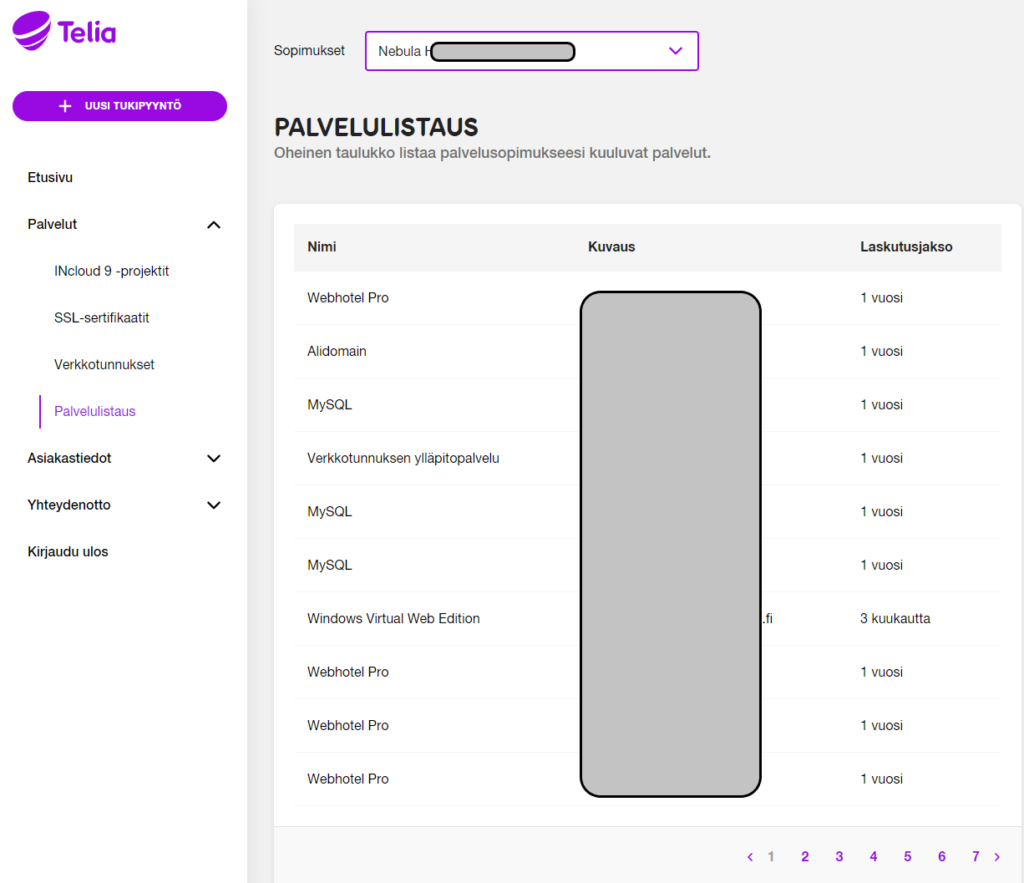
Task: Expand the Yhteydenotto section
Action: coord(214,505)
